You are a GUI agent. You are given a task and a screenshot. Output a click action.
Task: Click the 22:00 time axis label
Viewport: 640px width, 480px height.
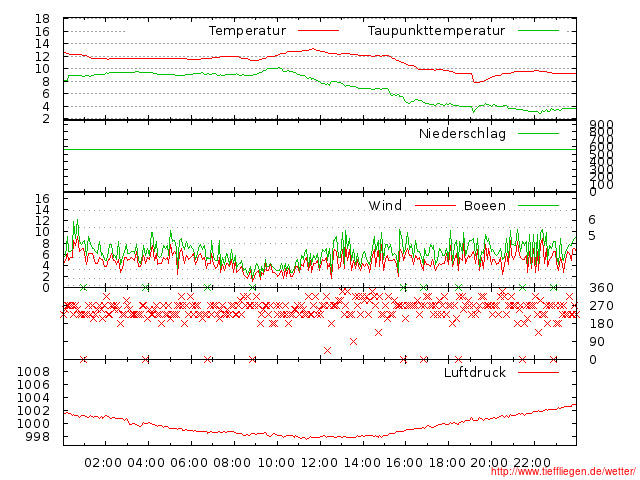[x=532, y=463]
